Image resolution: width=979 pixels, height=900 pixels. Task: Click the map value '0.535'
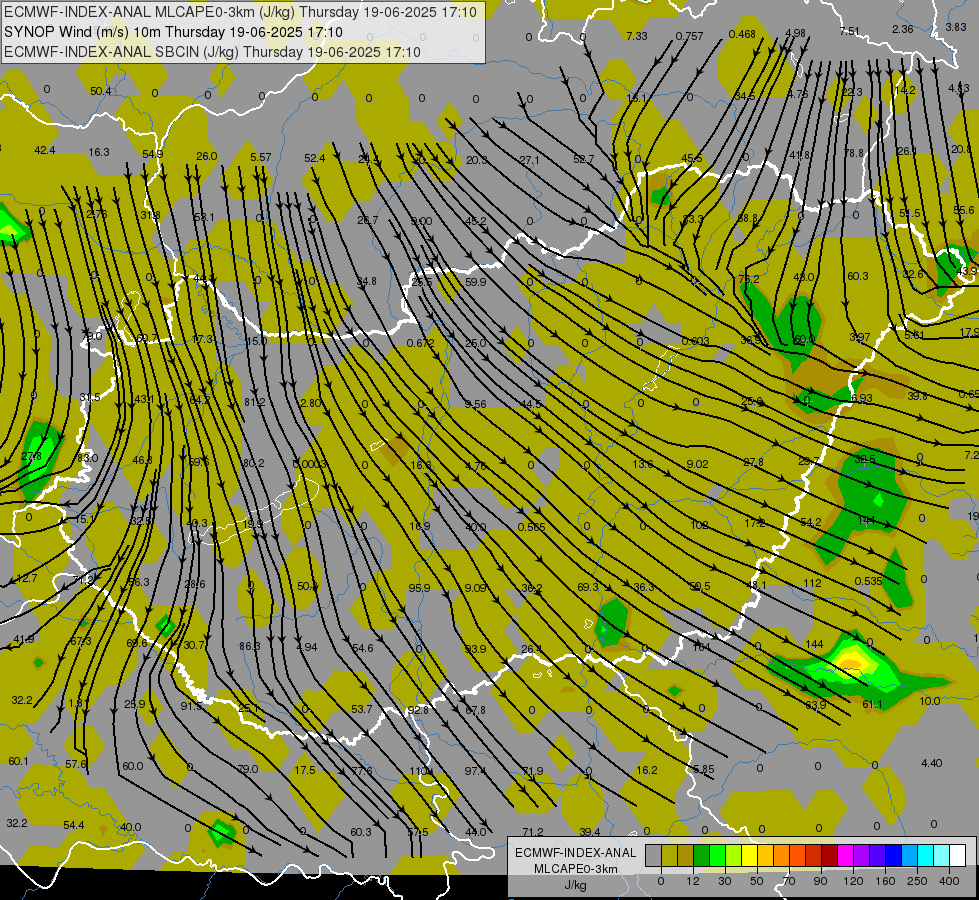pyautogui.click(x=868, y=581)
